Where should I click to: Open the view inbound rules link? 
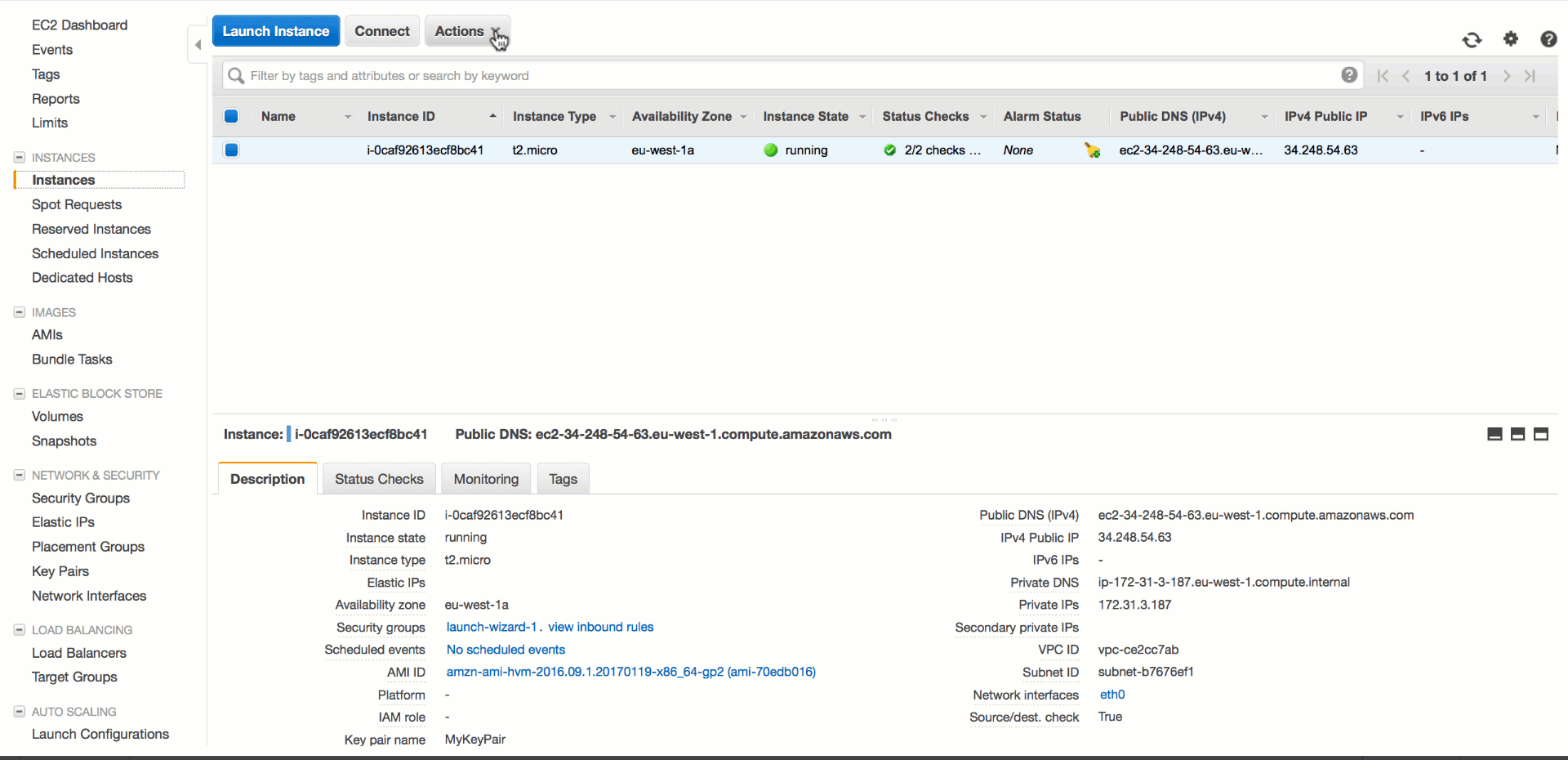[600, 627]
